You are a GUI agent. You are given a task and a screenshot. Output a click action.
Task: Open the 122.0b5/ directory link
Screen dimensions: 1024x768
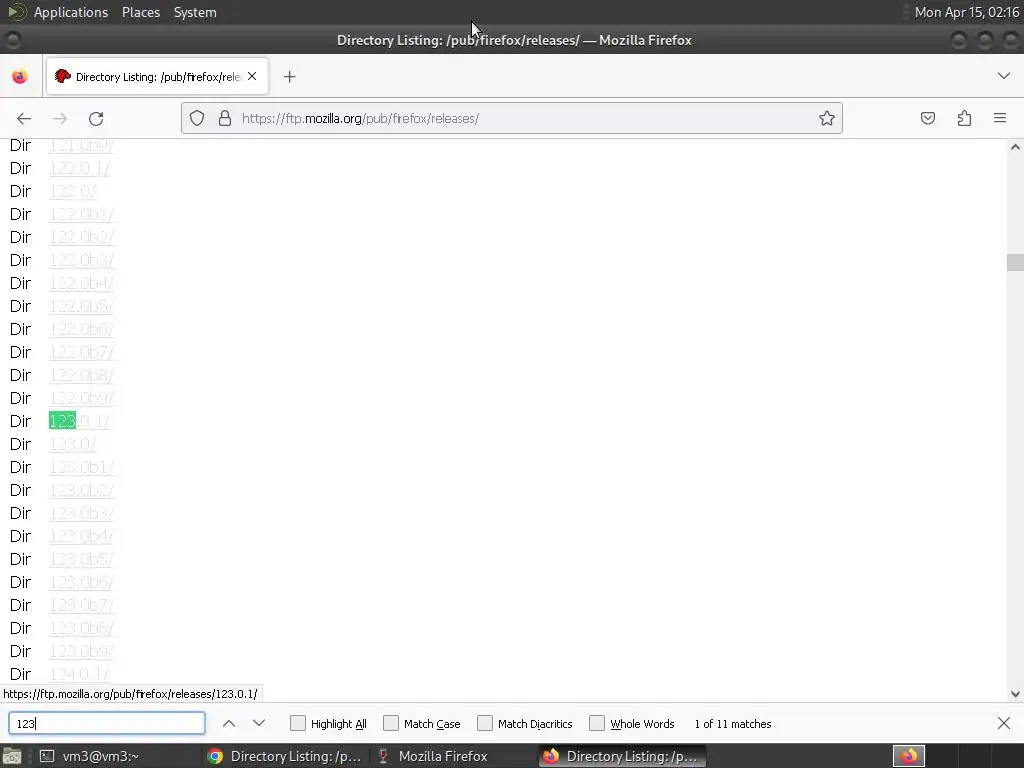pos(82,306)
